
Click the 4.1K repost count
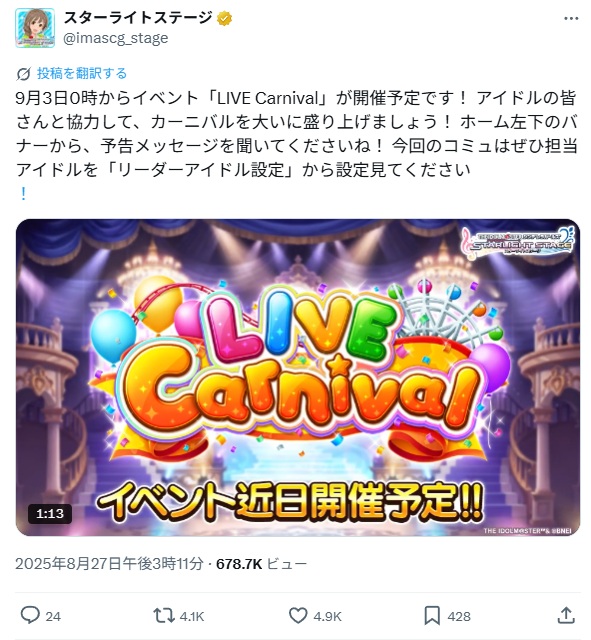point(191,616)
